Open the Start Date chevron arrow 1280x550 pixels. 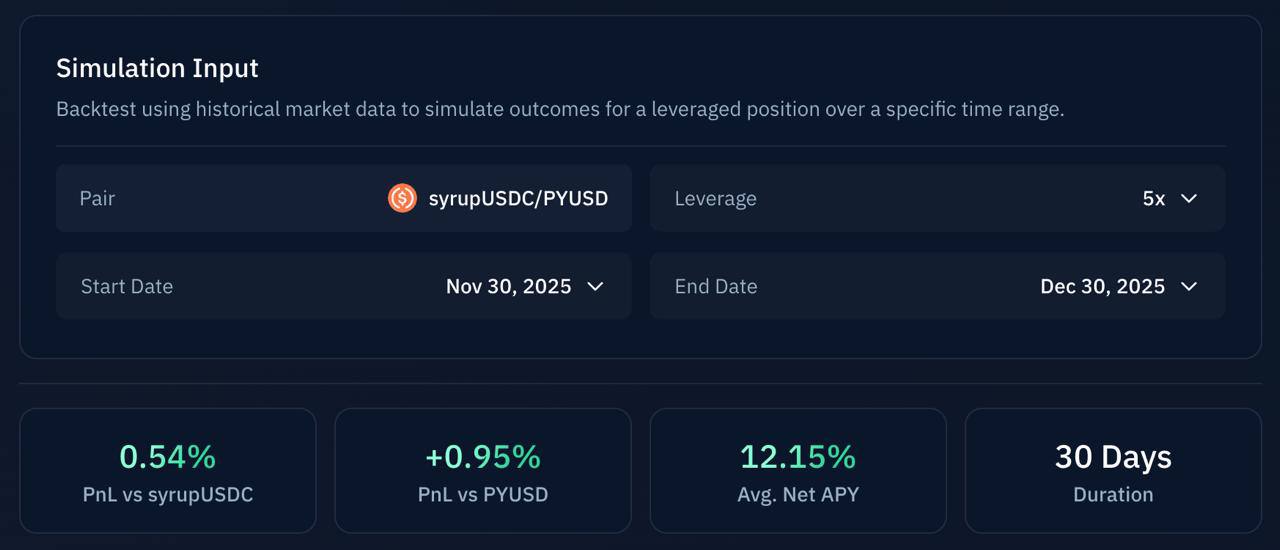595,286
